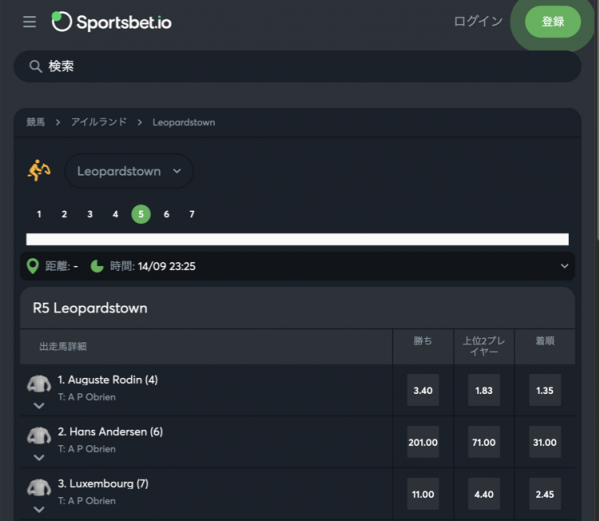This screenshot has width=600, height=521.
Task: Click アイルランド breadcrumb link
Action: pyautogui.click(x=99, y=122)
